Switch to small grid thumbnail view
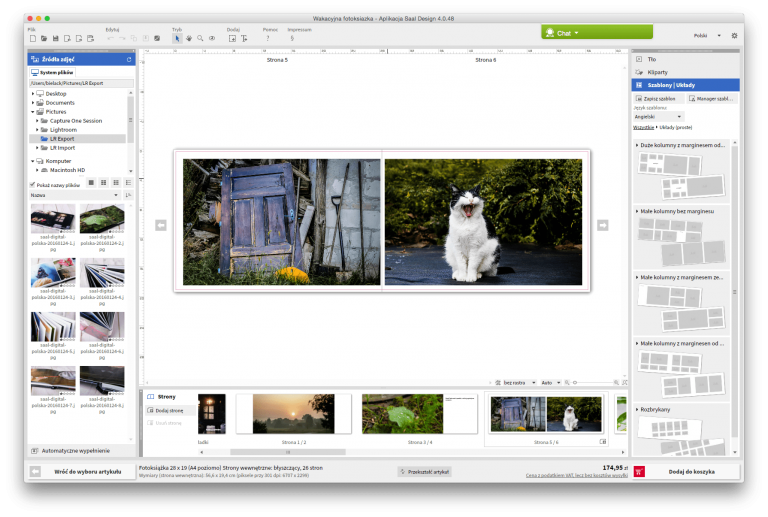This screenshot has width=768, height=517. click(x=116, y=183)
